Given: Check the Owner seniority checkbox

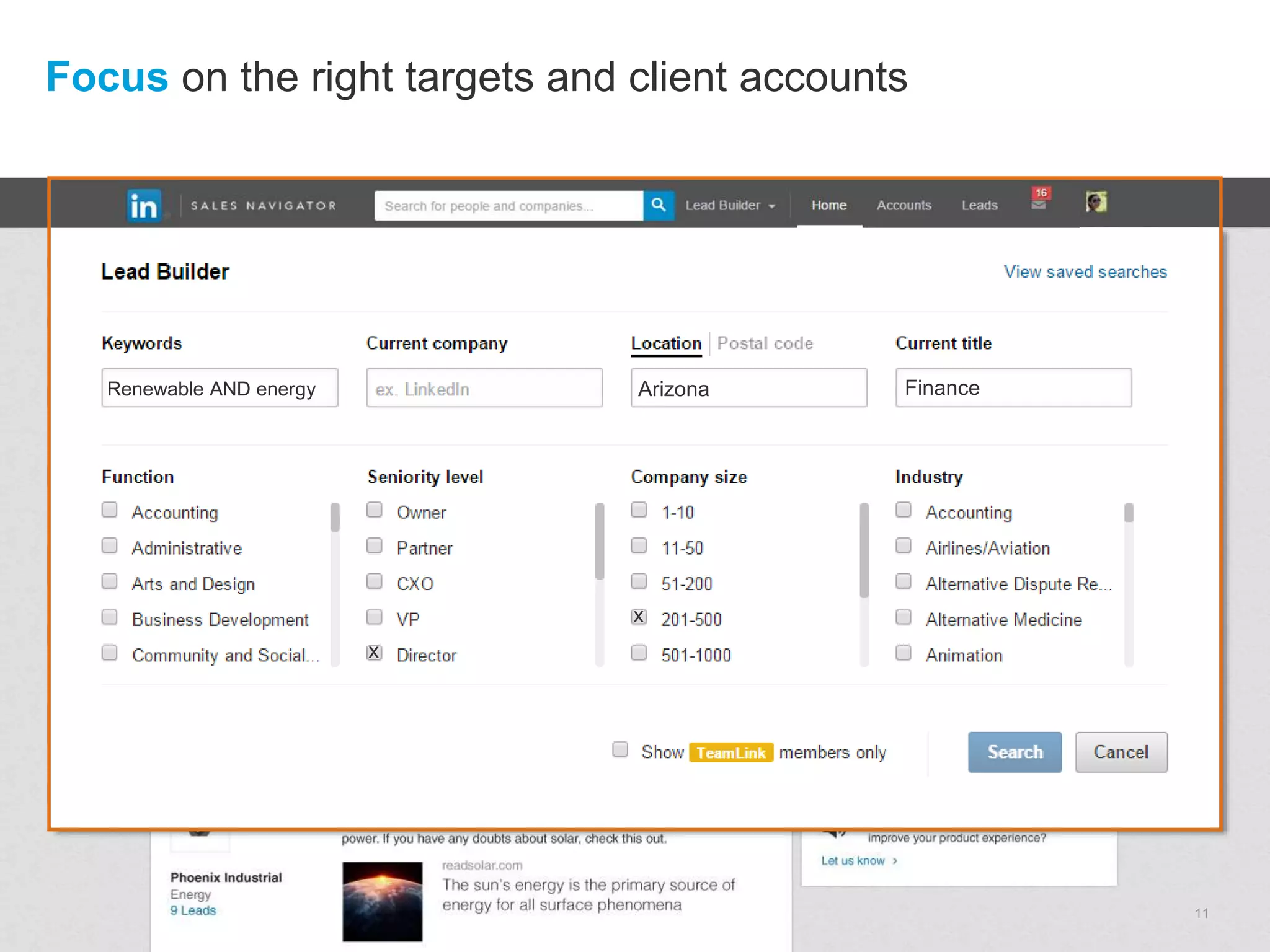Looking at the screenshot, I should click(x=374, y=510).
